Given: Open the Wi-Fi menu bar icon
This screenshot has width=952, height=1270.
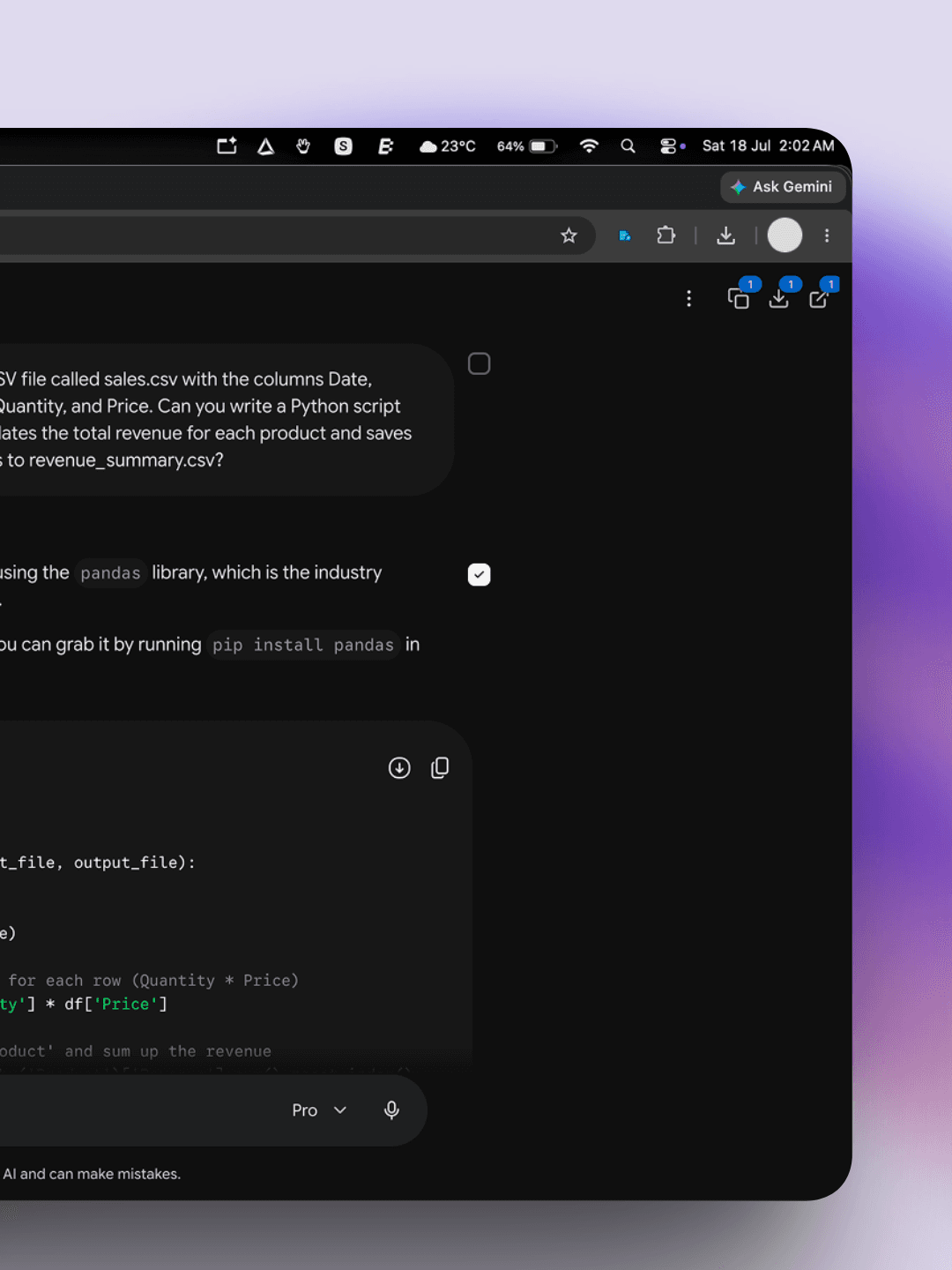Looking at the screenshot, I should click(x=589, y=146).
